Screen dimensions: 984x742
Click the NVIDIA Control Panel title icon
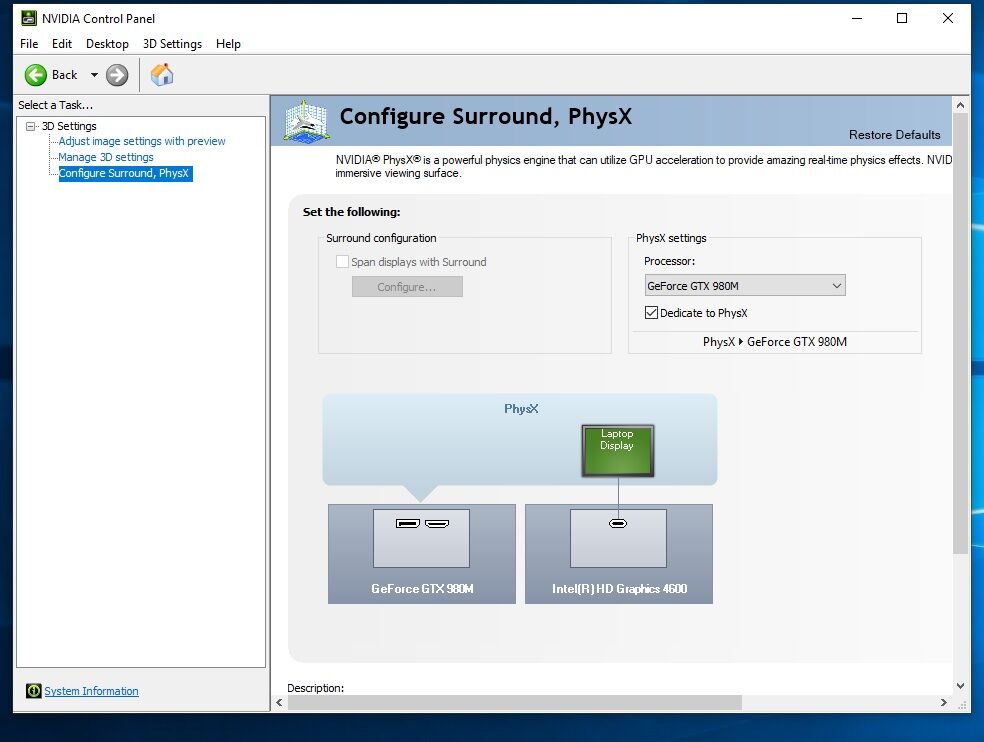[x=29, y=18]
